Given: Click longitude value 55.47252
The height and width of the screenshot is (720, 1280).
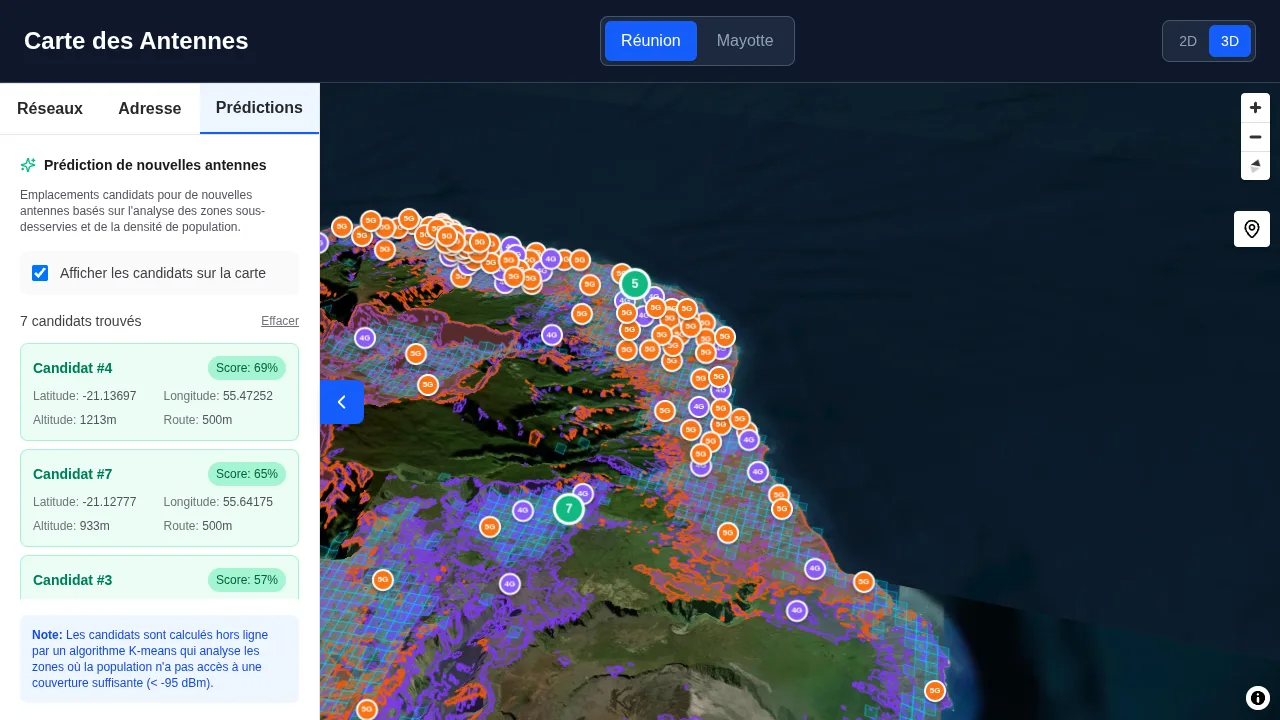Looking at the screenshot, I should click(246, 396).
